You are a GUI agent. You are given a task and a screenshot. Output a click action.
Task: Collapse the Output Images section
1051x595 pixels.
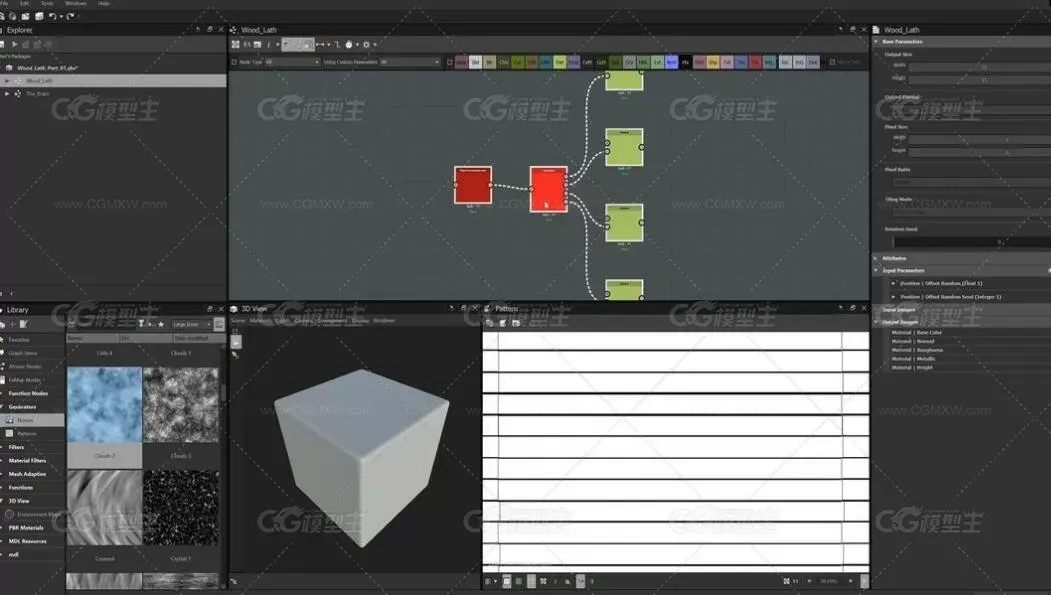coord(876,322)
